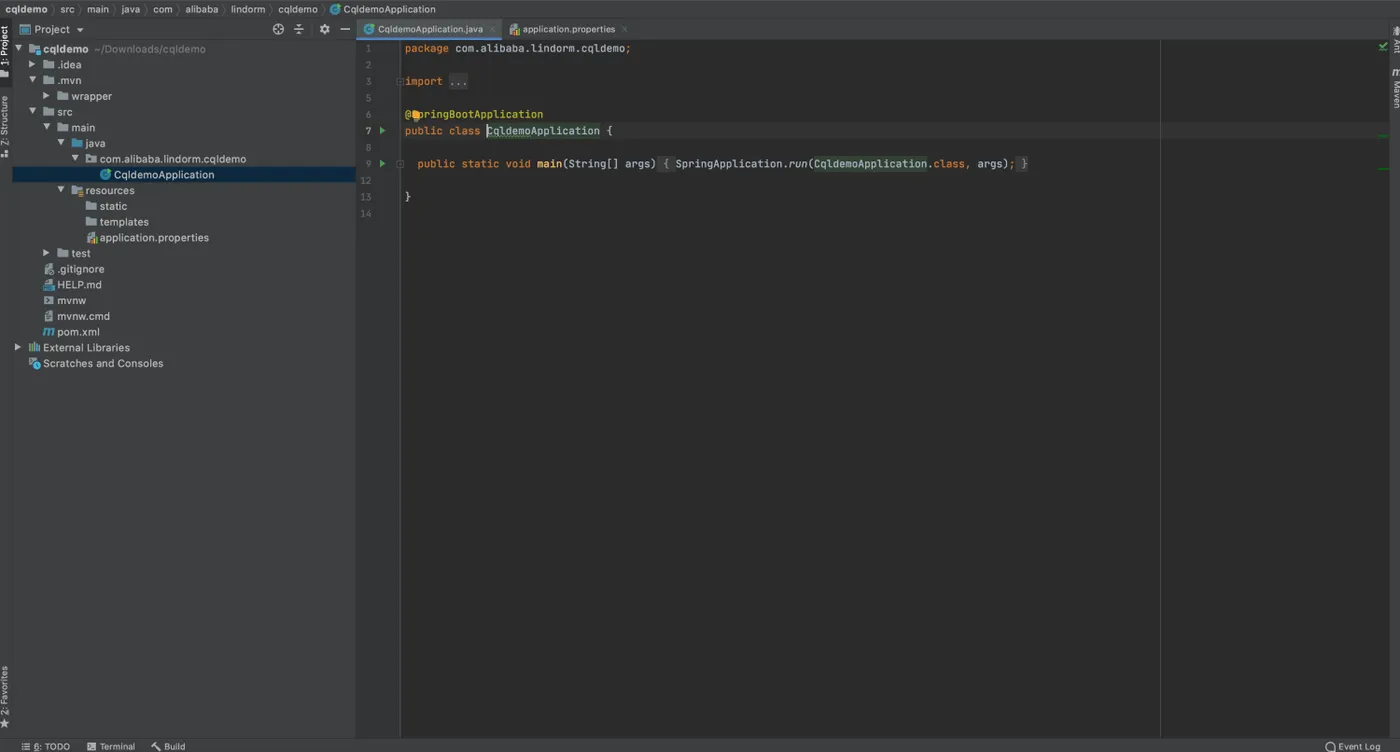This screenshot has width=1400, height=752.
Task: Close the CqldemoApplication.java tab
Action: point(492,30)
